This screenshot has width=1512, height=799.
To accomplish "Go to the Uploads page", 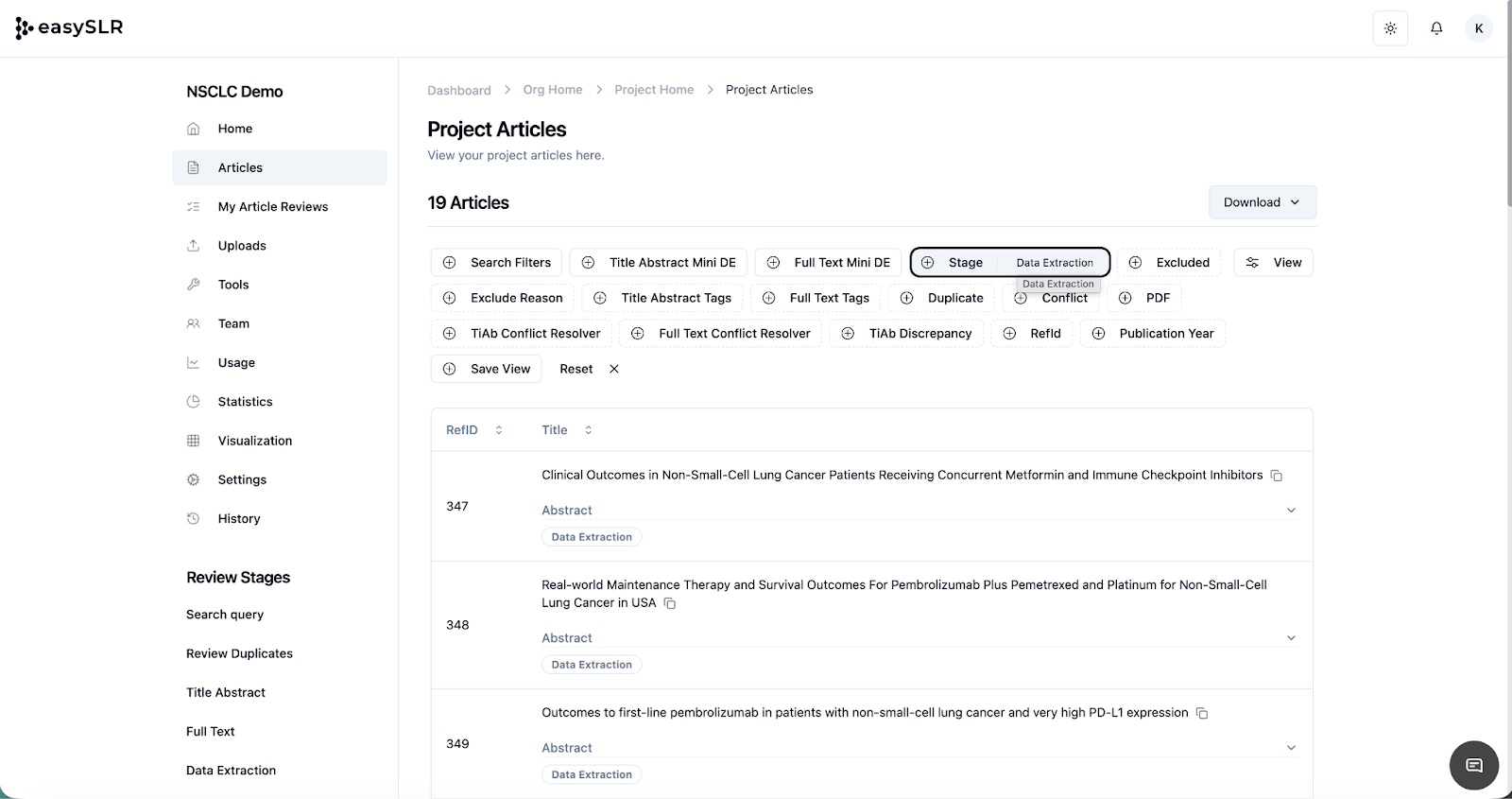I will (242, 246).
